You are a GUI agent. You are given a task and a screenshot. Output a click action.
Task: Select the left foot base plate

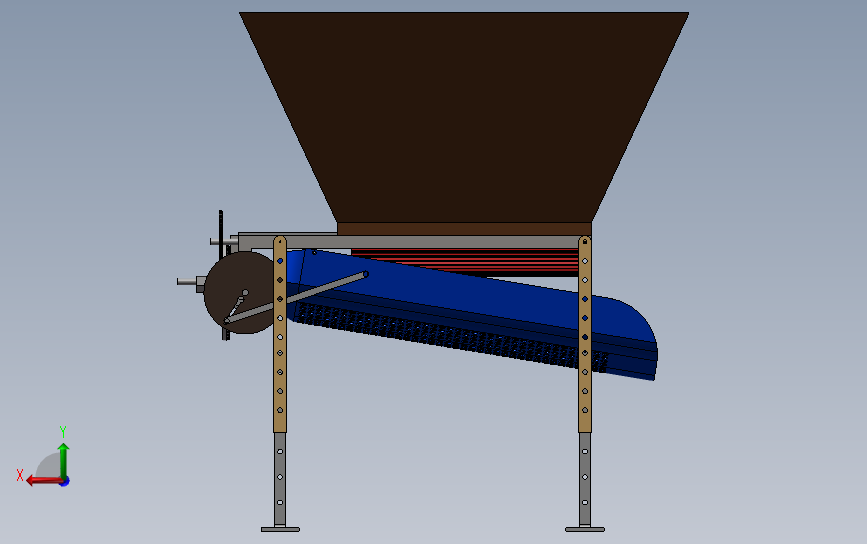tap(280, 530)
